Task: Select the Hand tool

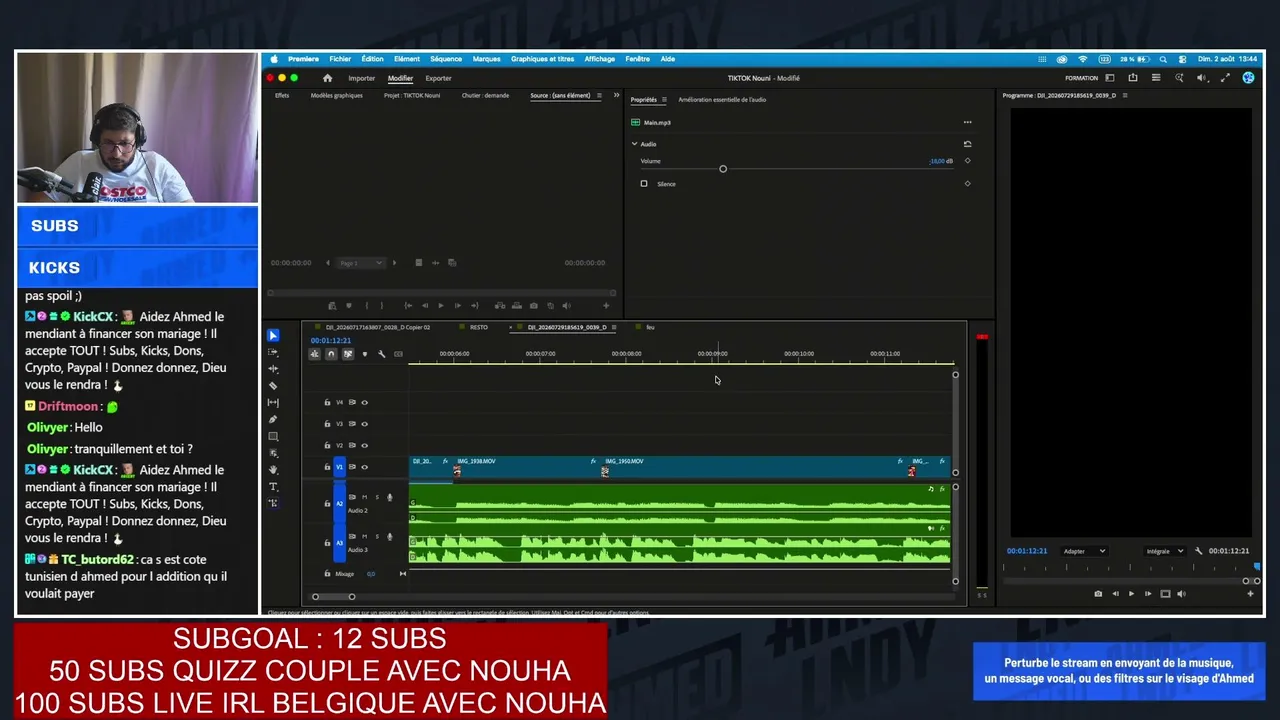Action: coord(273,469)
